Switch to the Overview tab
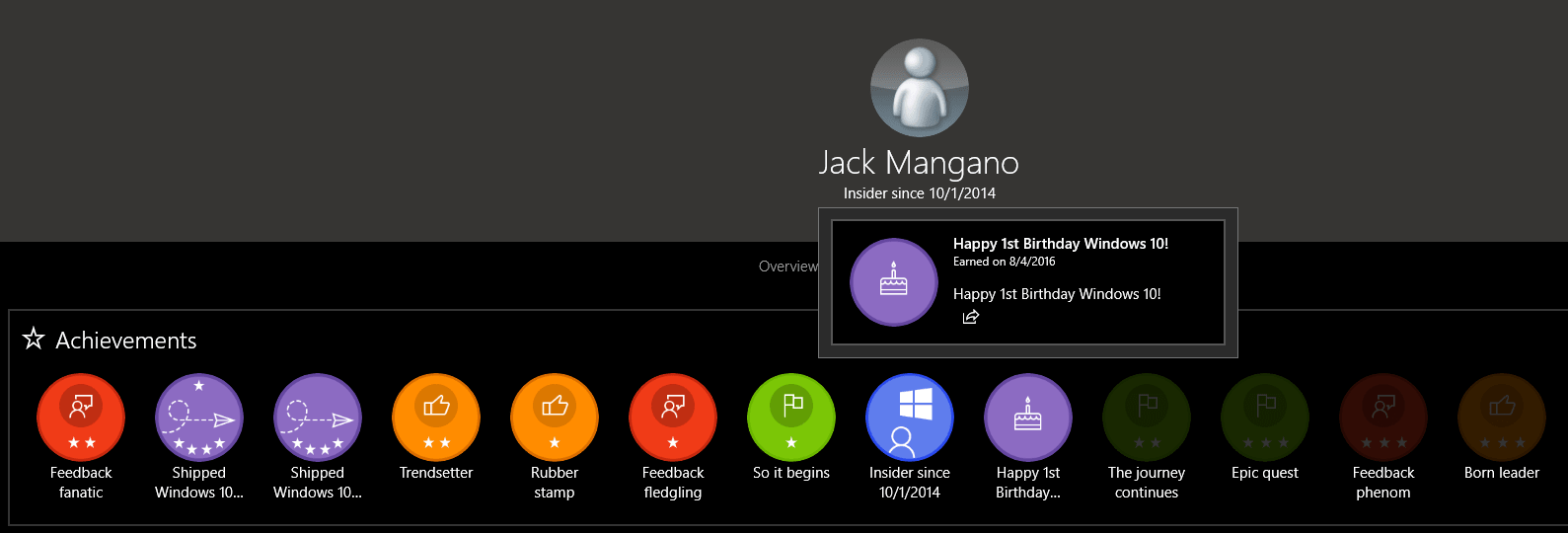Viewport: 1568px width, 533px height. [787, 266]
